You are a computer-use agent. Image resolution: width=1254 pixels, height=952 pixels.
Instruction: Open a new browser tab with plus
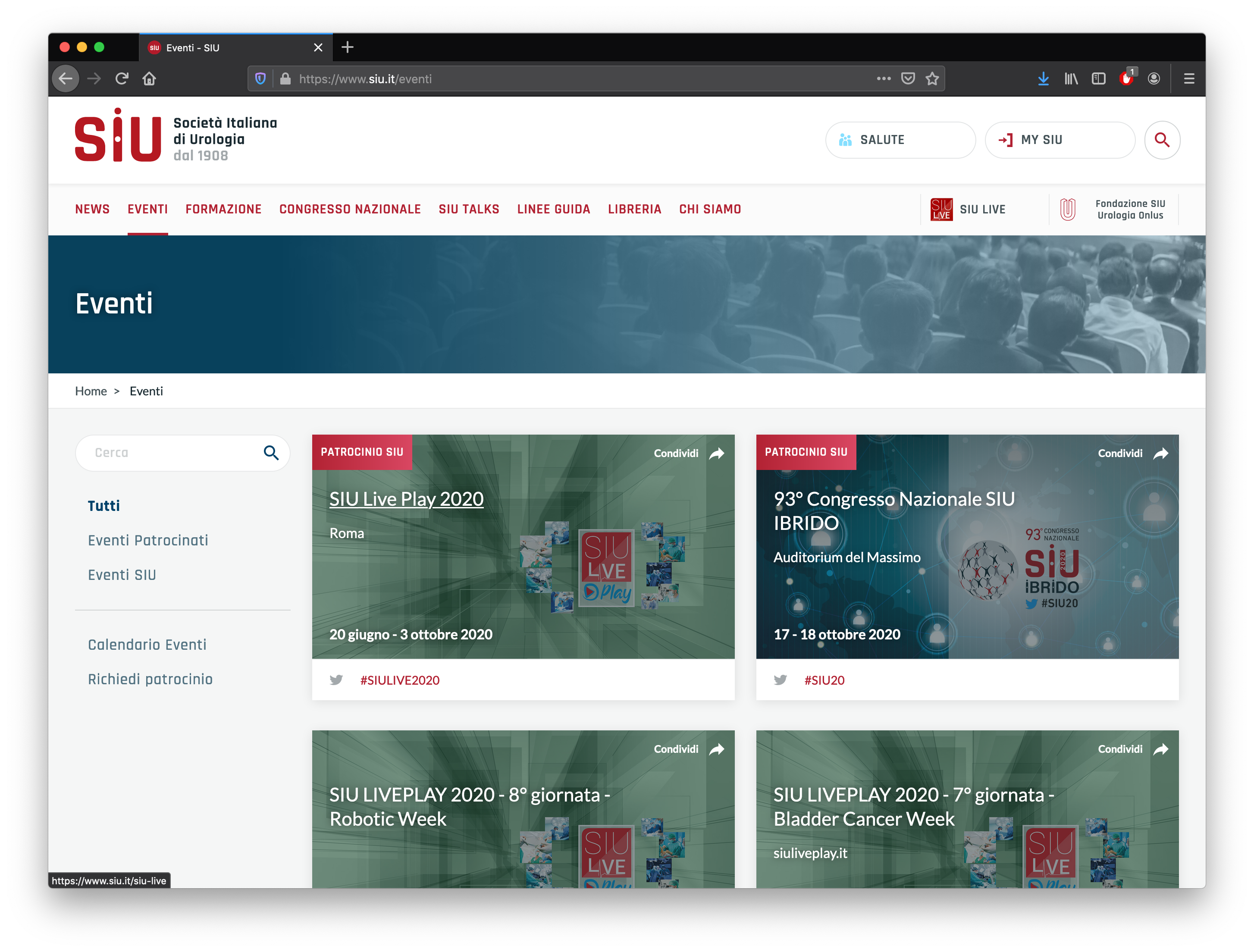point(348,47)
